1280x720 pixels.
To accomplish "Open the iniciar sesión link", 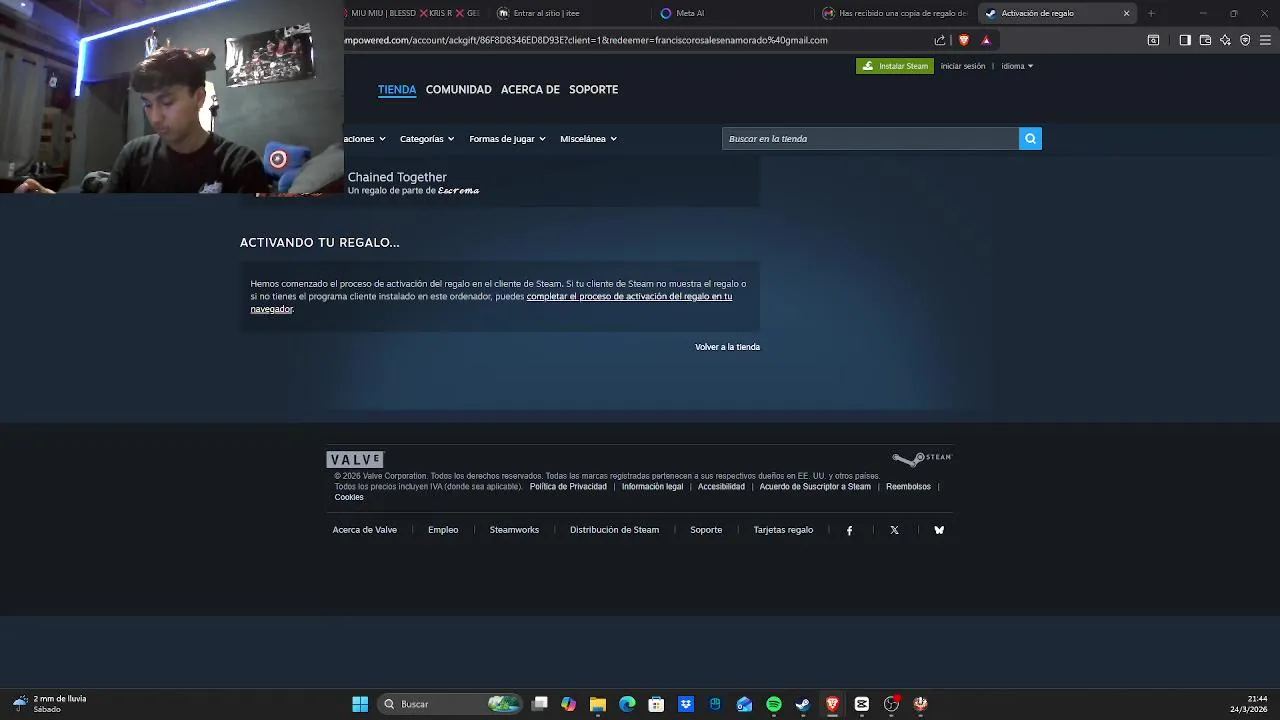I will pos(963,66).
